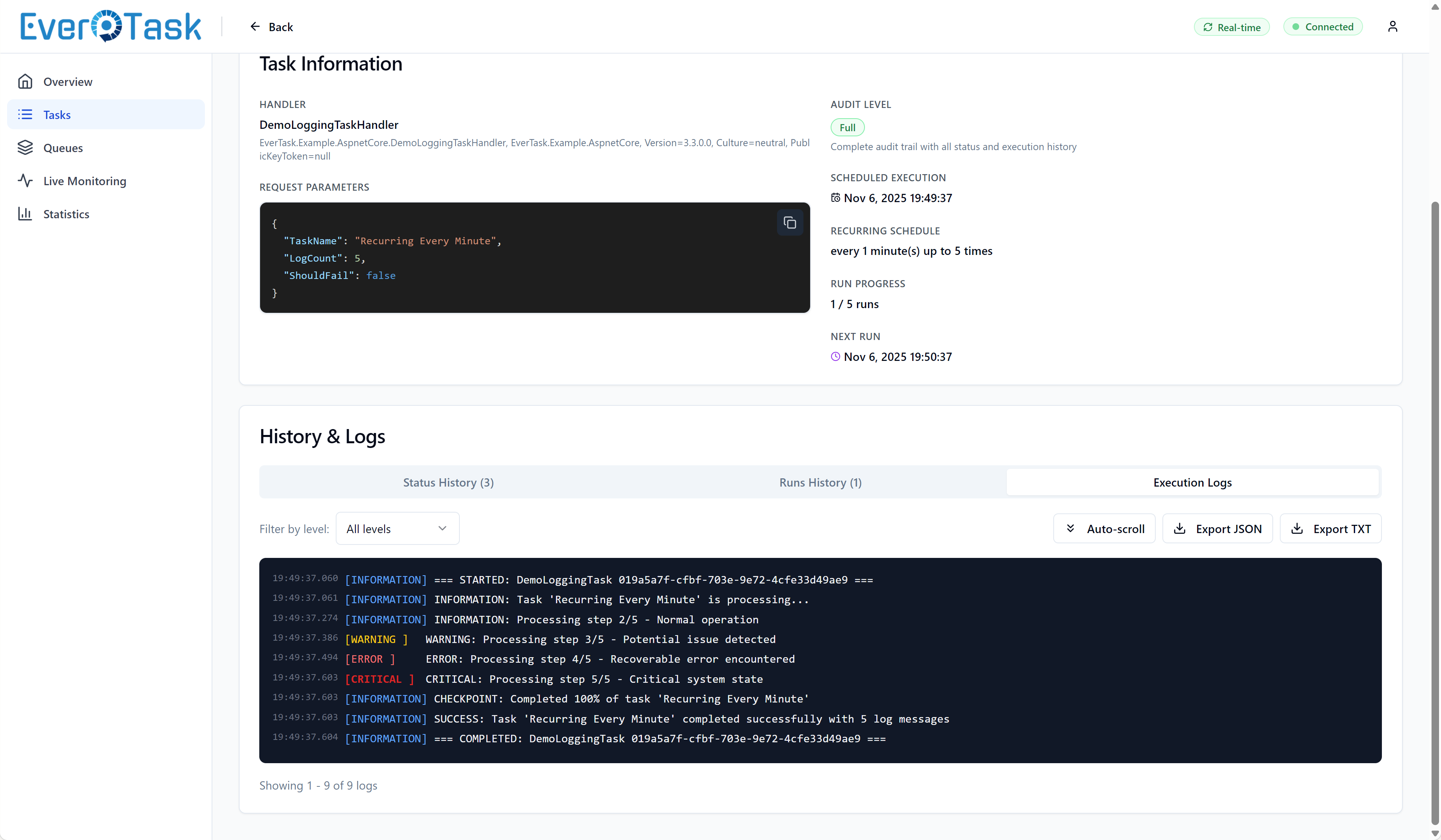Open Live Monitoring
The width and height of the screenshot is (1441, 840).
click(85, 181)
